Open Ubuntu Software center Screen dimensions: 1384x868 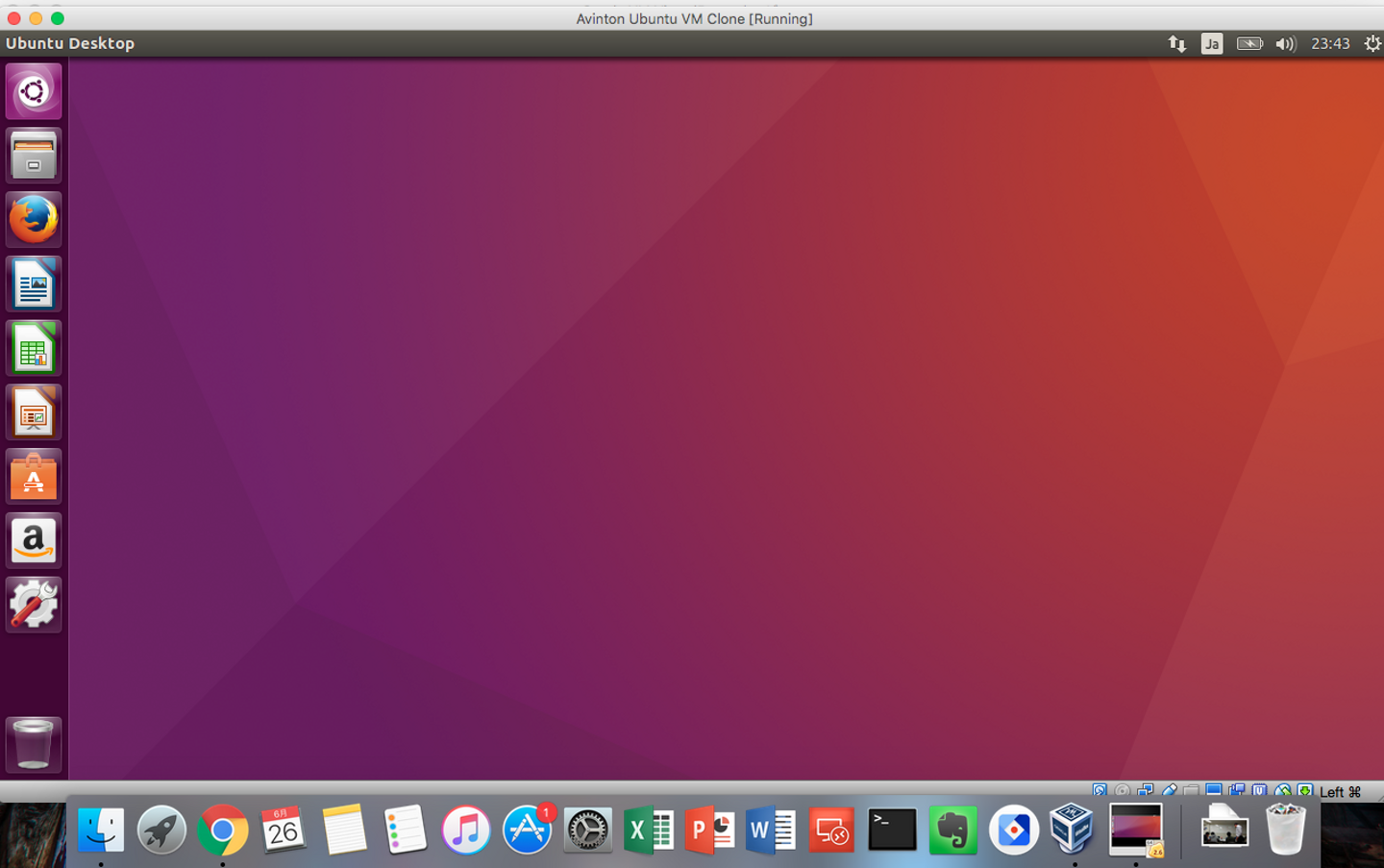pos(34,477)
